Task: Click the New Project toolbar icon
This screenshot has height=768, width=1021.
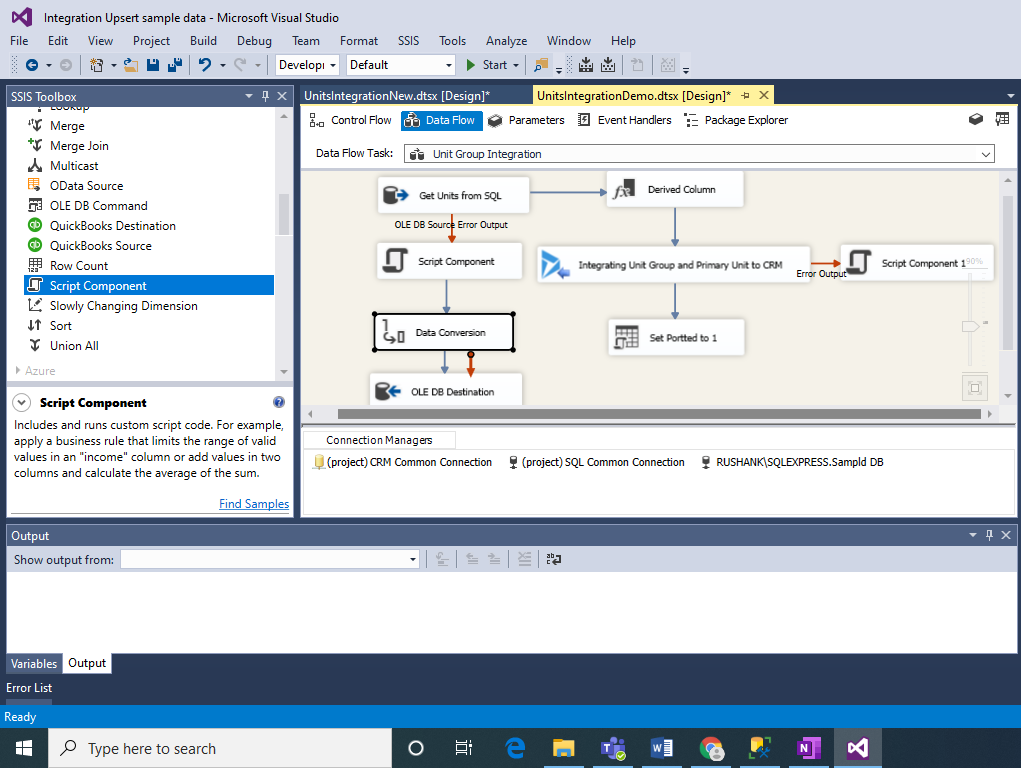Action: [96, 64]
